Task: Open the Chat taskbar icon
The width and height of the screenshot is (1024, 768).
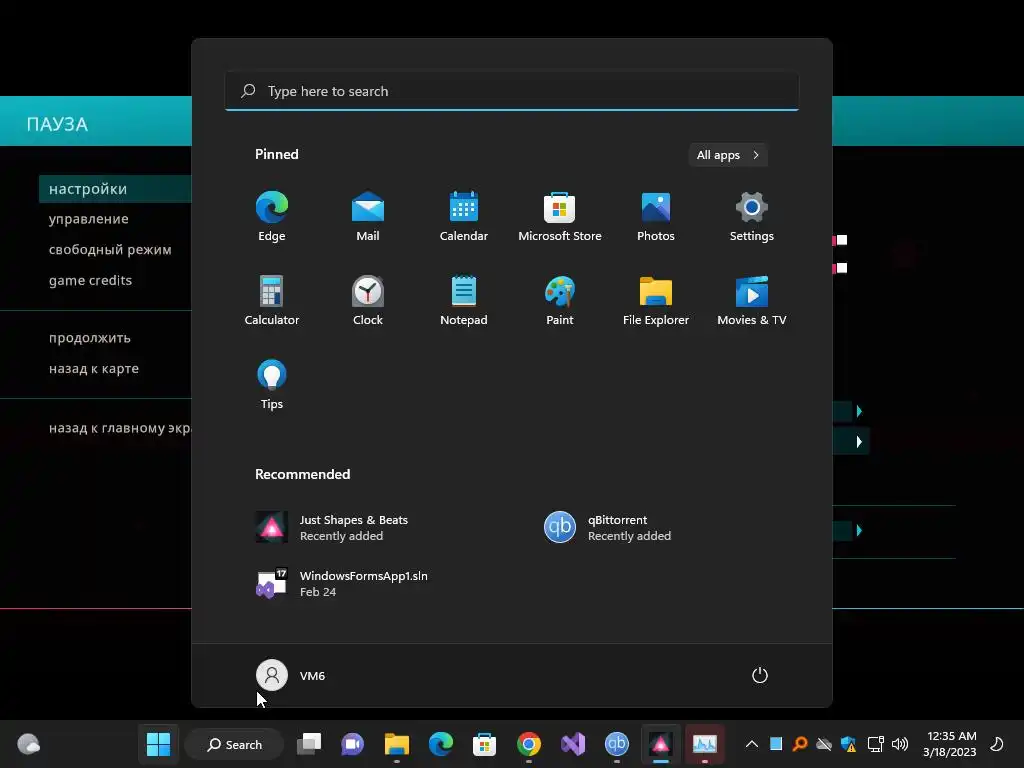Action: pos(353,744)
